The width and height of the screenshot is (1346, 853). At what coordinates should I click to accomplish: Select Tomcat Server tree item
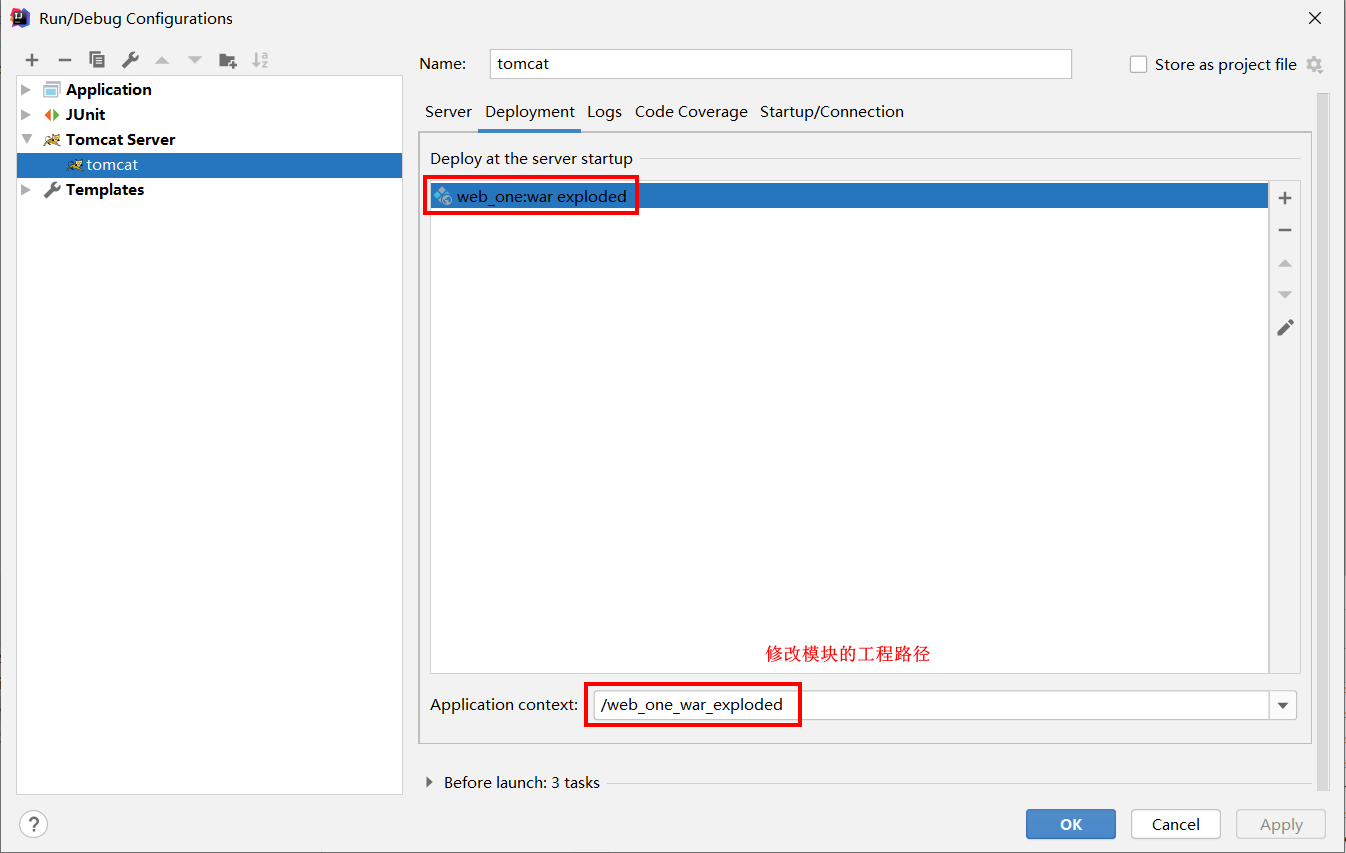click(120, 139)
